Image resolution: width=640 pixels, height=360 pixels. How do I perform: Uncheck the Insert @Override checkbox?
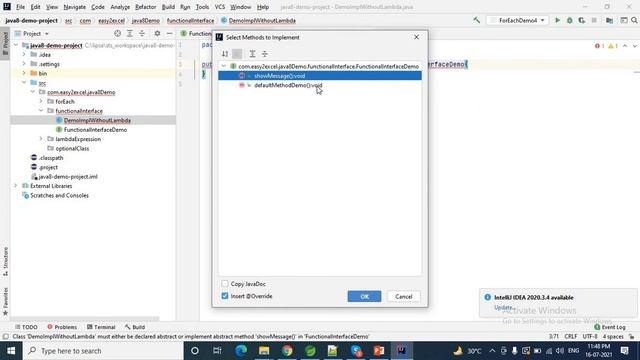(225, 296)
